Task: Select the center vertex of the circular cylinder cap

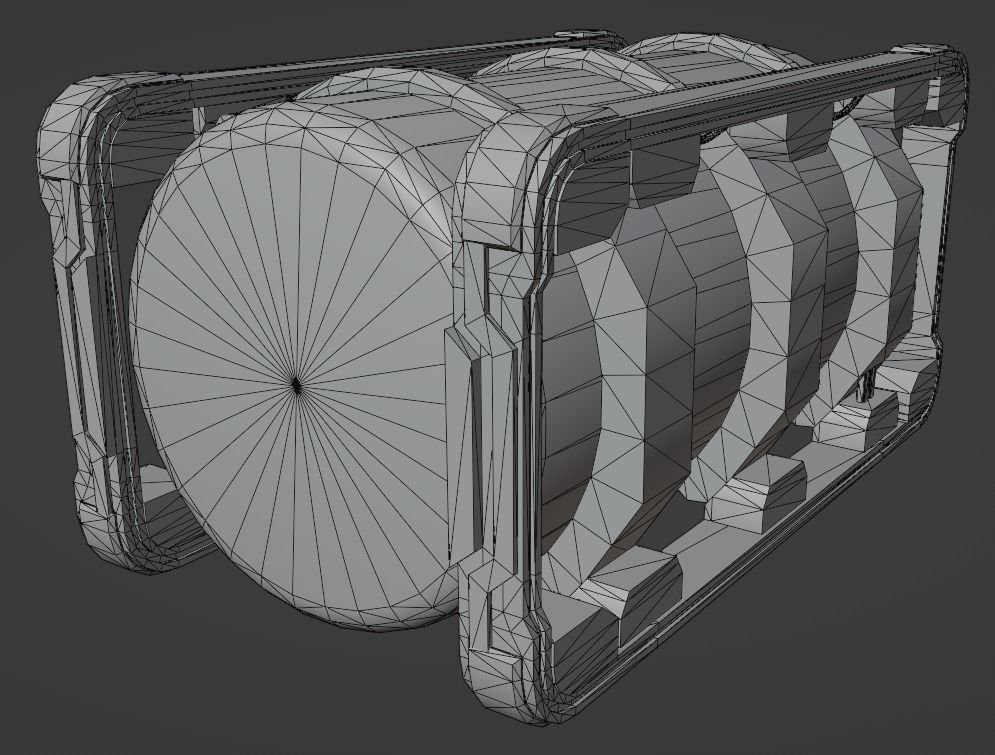Action: click(x=296, y=384)
